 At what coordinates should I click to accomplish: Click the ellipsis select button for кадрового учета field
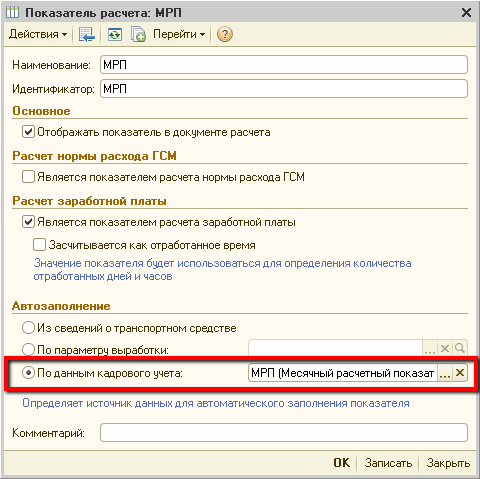coord(445,373)
